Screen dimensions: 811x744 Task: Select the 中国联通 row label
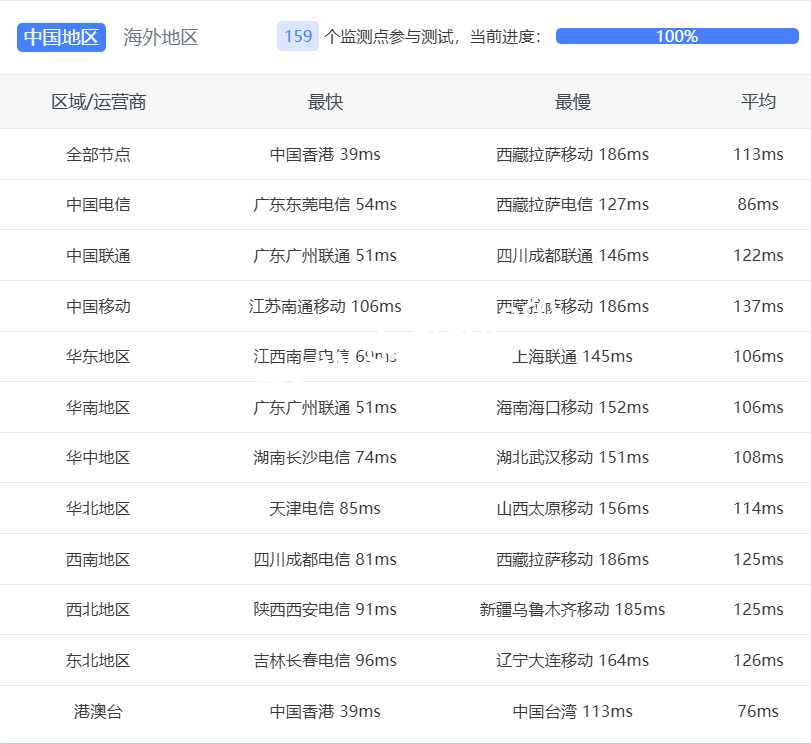pos(99,255)
